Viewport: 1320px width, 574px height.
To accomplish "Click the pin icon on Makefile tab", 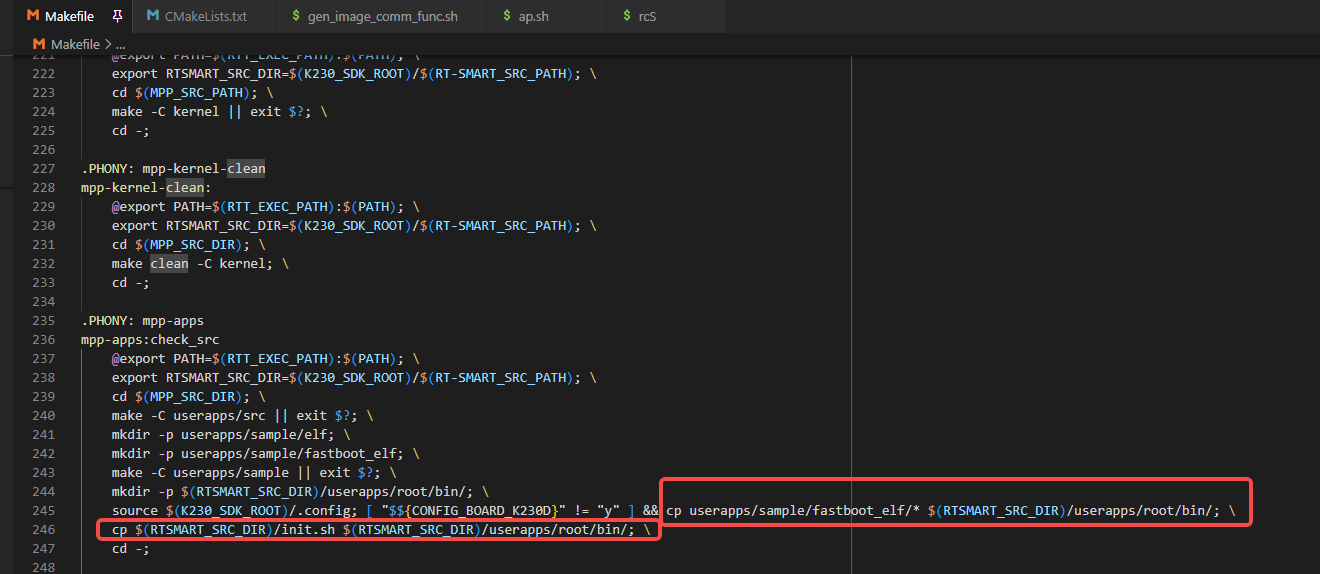I will pyautogui.click(x=118, y=16).
